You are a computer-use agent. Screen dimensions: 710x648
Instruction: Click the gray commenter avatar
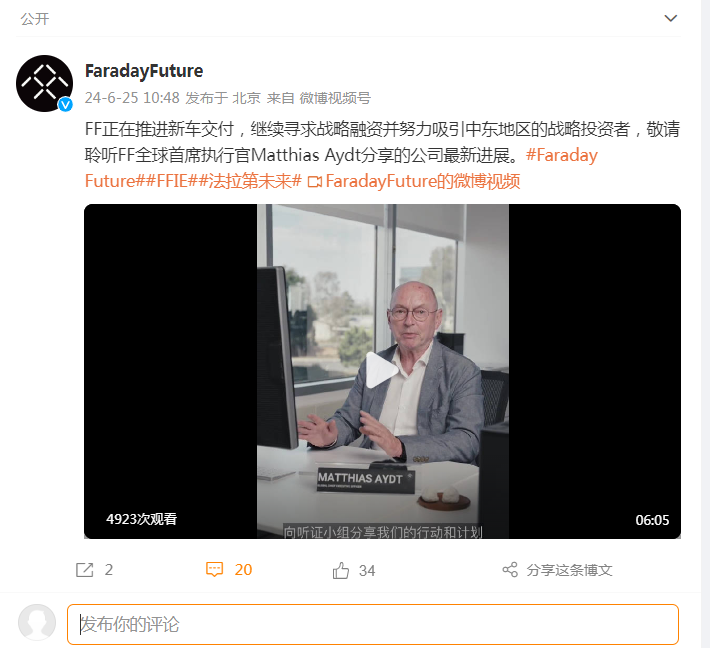click(x=37, y=623)
